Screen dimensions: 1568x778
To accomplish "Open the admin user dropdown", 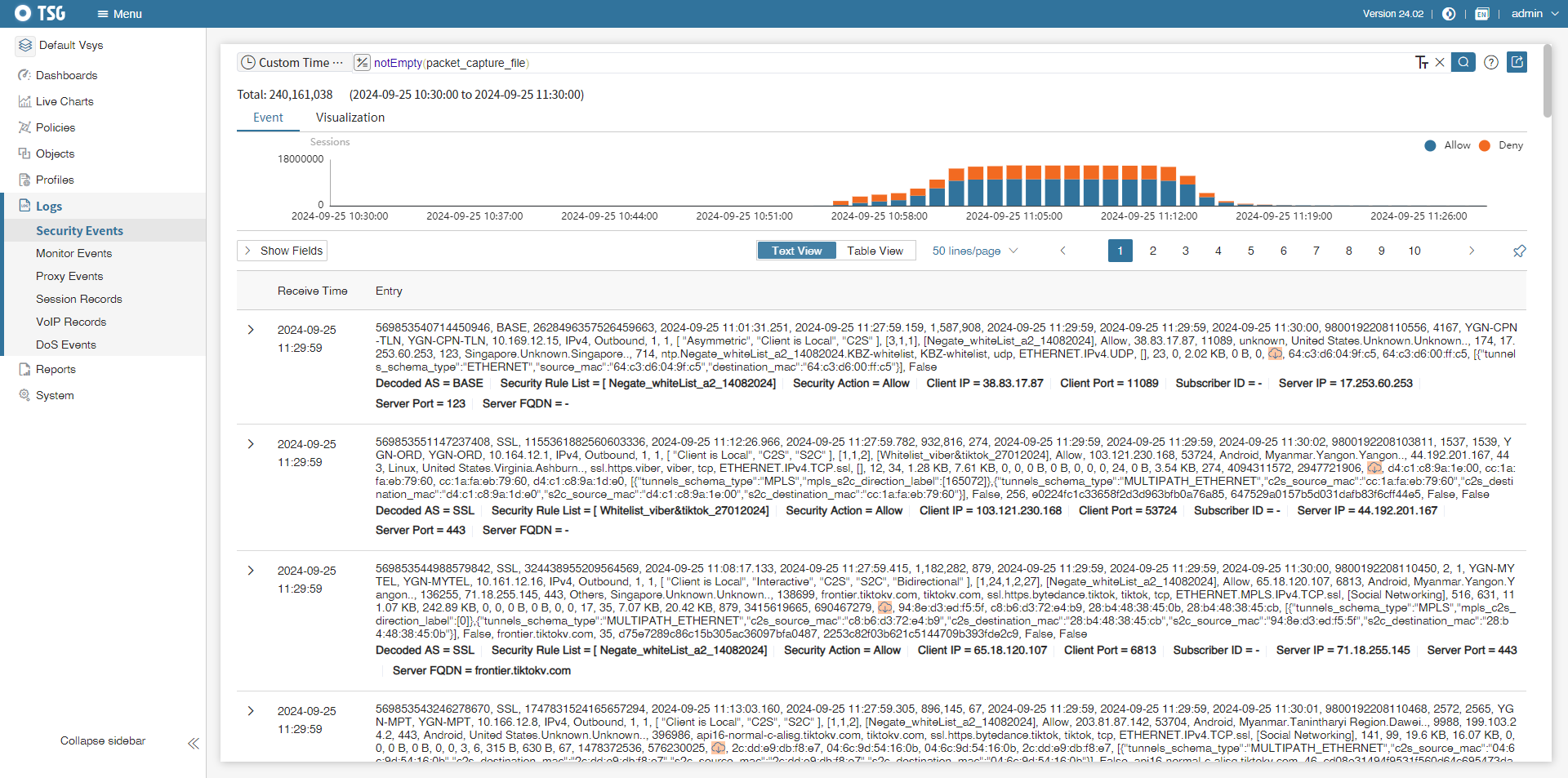I will [1535, 14].
